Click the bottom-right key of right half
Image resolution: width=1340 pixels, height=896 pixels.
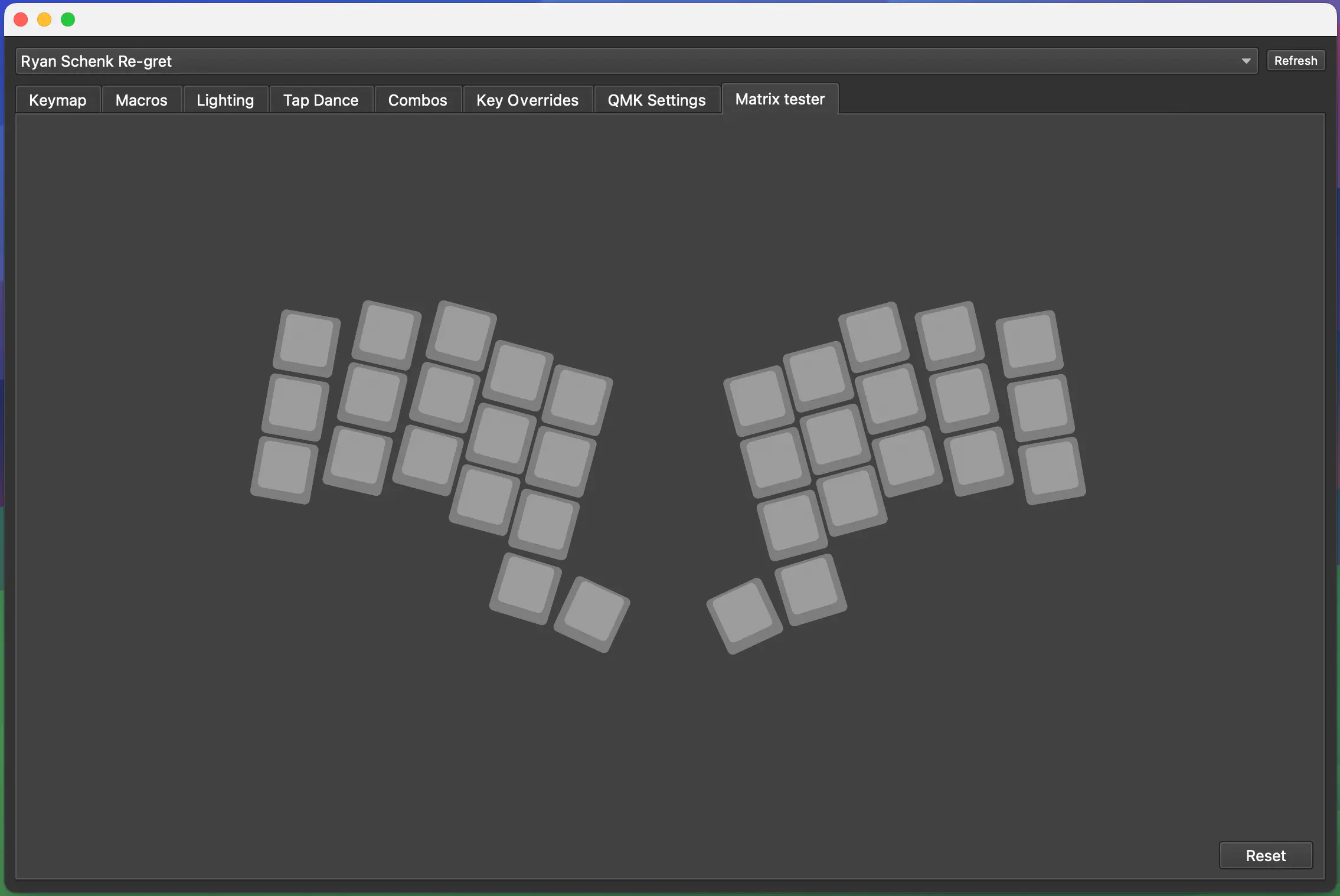[1052, 470]
